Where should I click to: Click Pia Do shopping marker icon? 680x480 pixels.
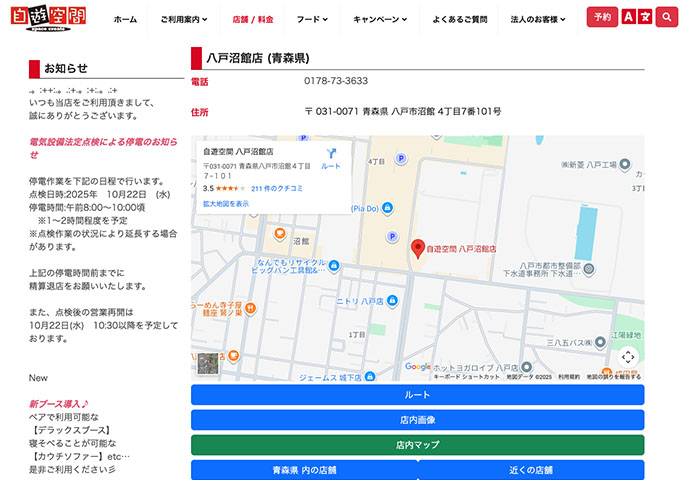tap(387, 208)
